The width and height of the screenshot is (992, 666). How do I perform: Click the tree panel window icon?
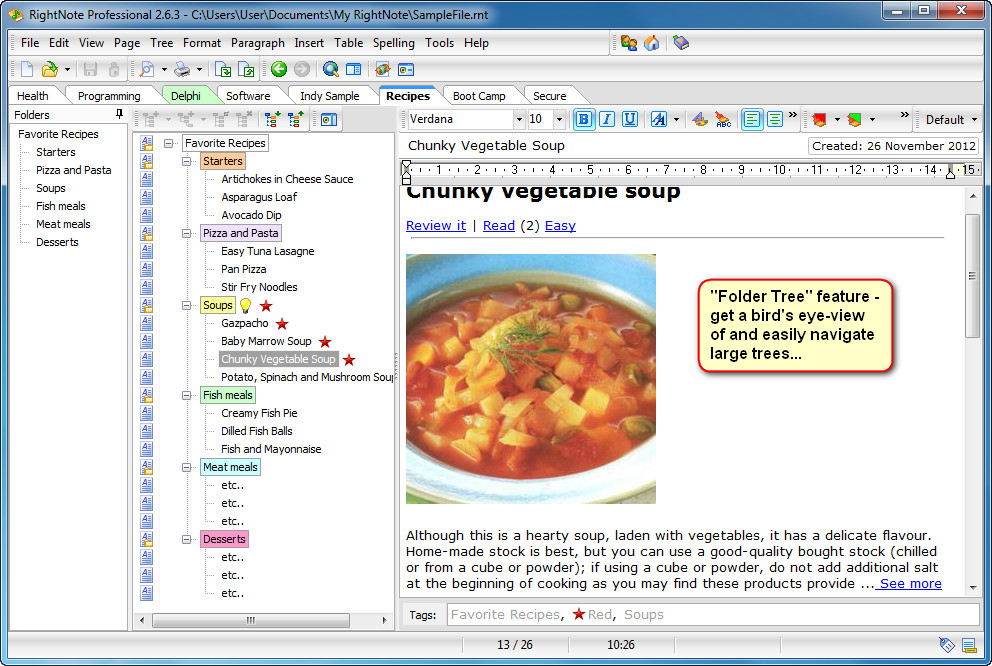point(328,120)
